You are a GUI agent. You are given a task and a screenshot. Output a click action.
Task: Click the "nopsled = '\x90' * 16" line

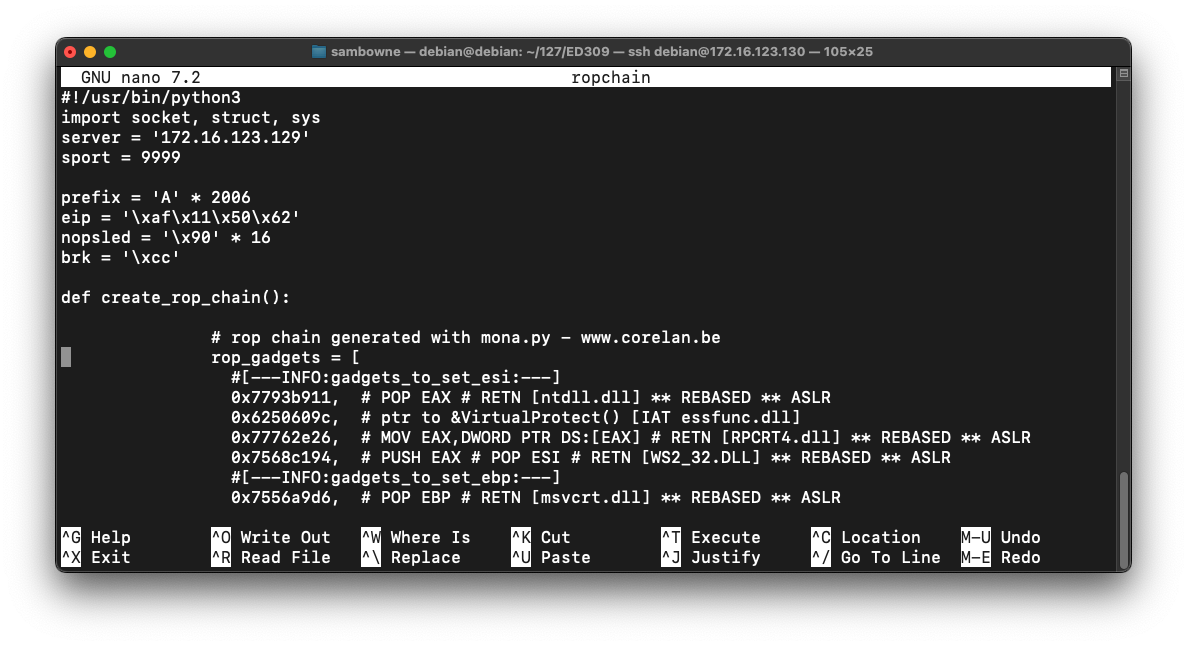click(x=166, y=238)
